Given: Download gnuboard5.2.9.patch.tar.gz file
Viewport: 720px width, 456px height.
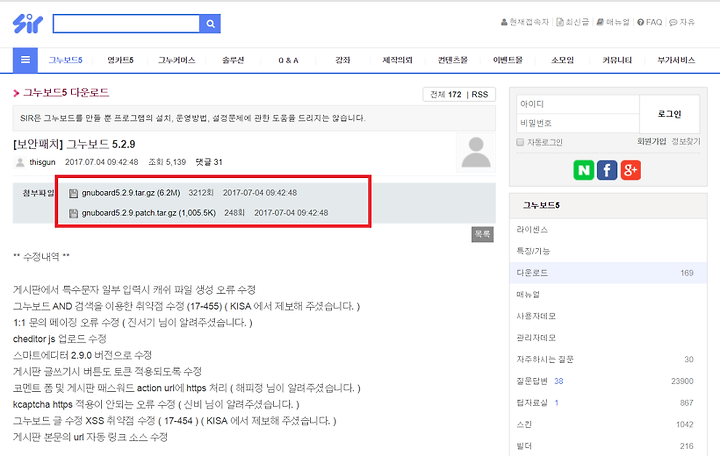Looking at the screenshot, I should click(149, 213).
